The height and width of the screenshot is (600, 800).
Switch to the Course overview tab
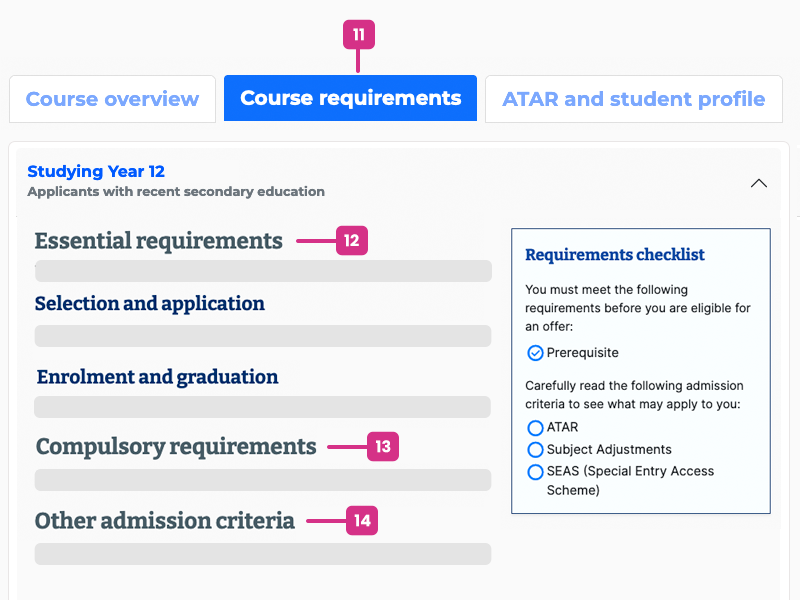[112, 98]
